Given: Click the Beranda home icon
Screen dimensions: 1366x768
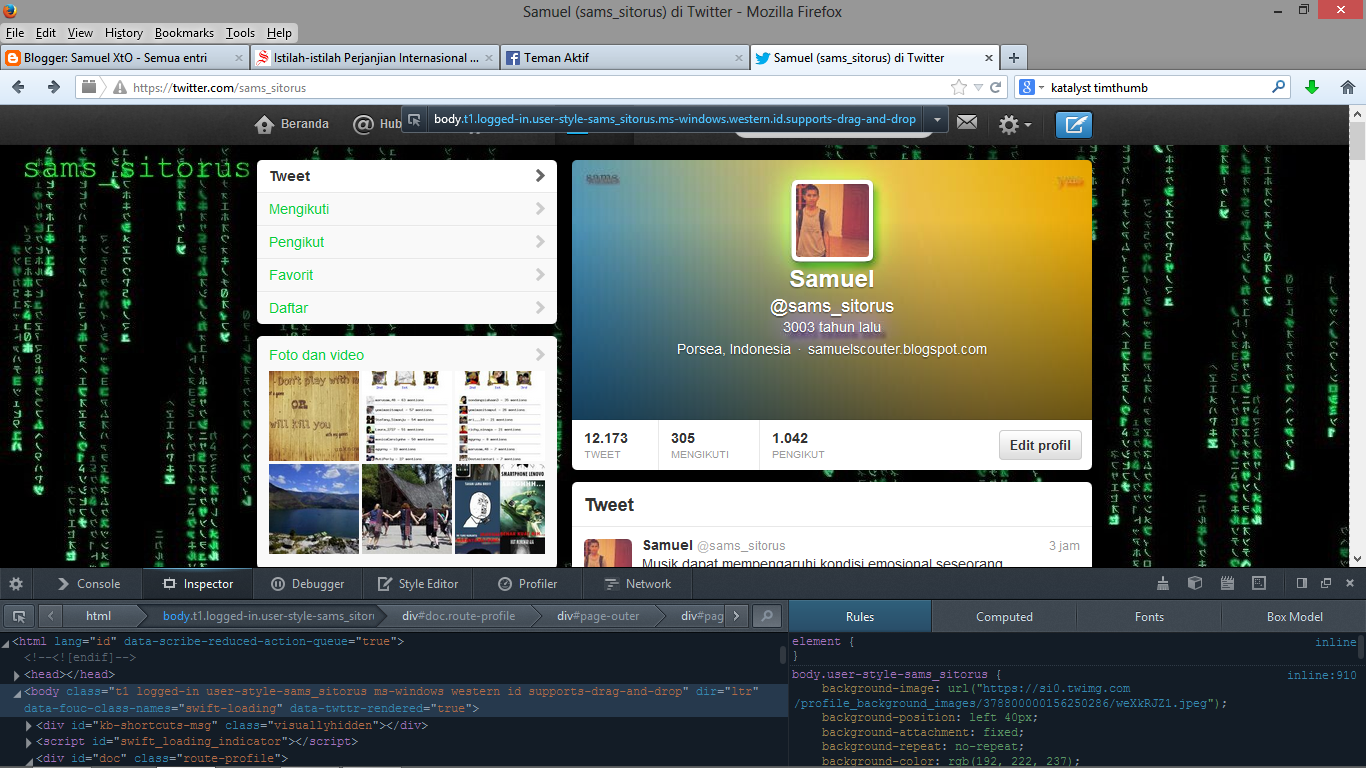Looking at the screenshot, I should [265, 125].
